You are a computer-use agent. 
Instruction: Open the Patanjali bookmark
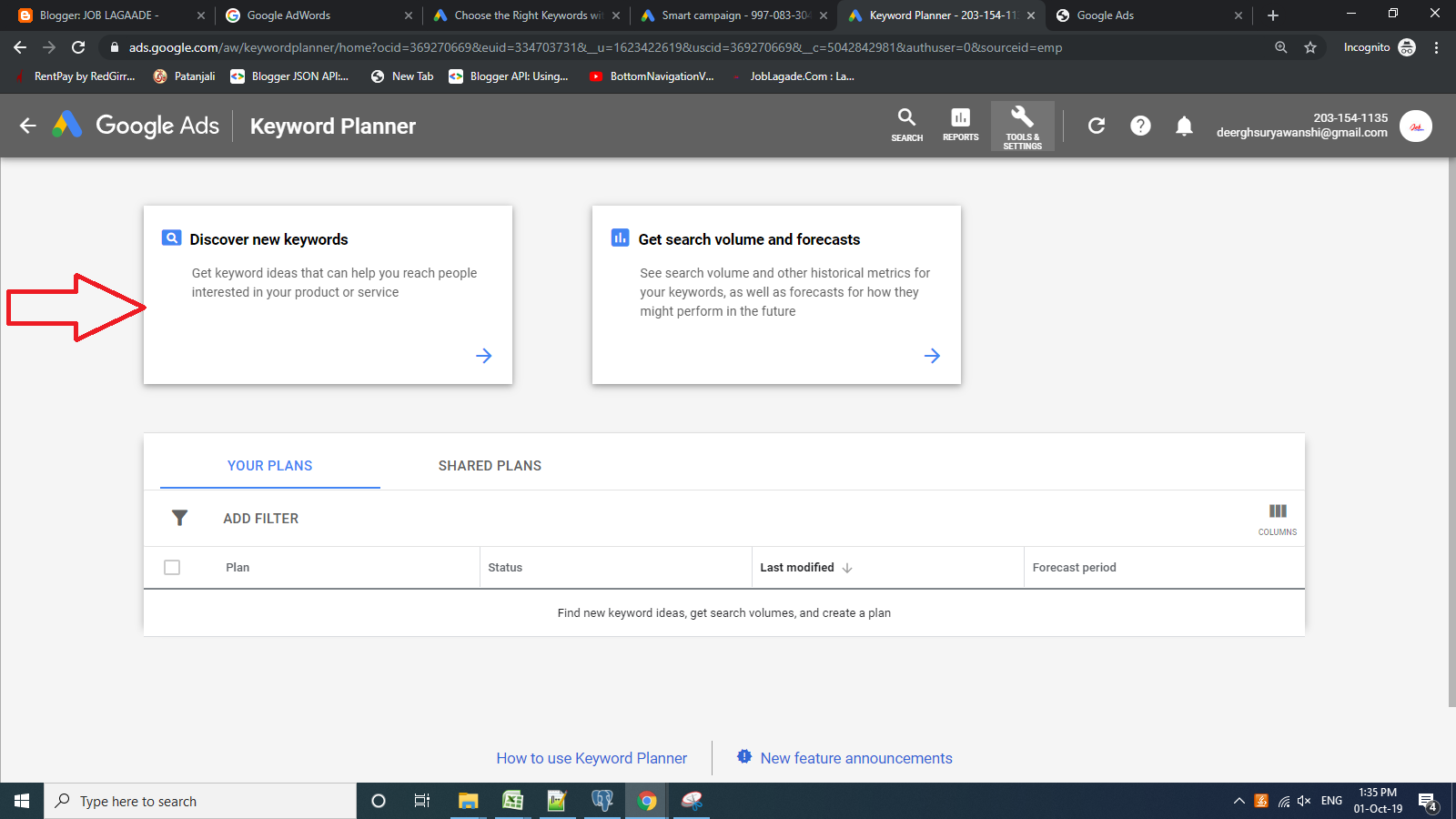pyautogui.click(x=185, y=76)
